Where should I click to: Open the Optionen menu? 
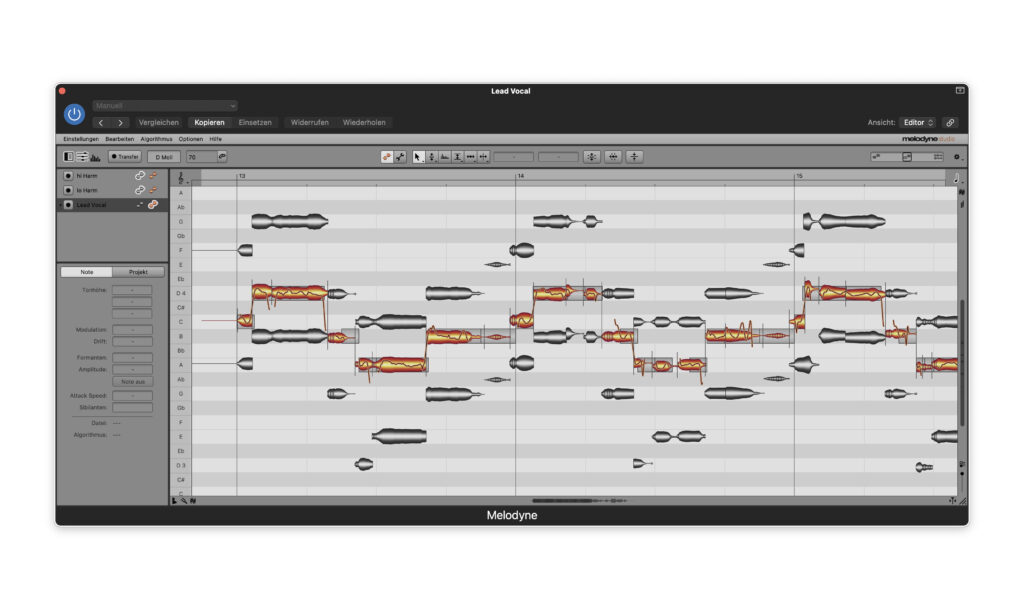pyautogui.click(x=191, y=139)
